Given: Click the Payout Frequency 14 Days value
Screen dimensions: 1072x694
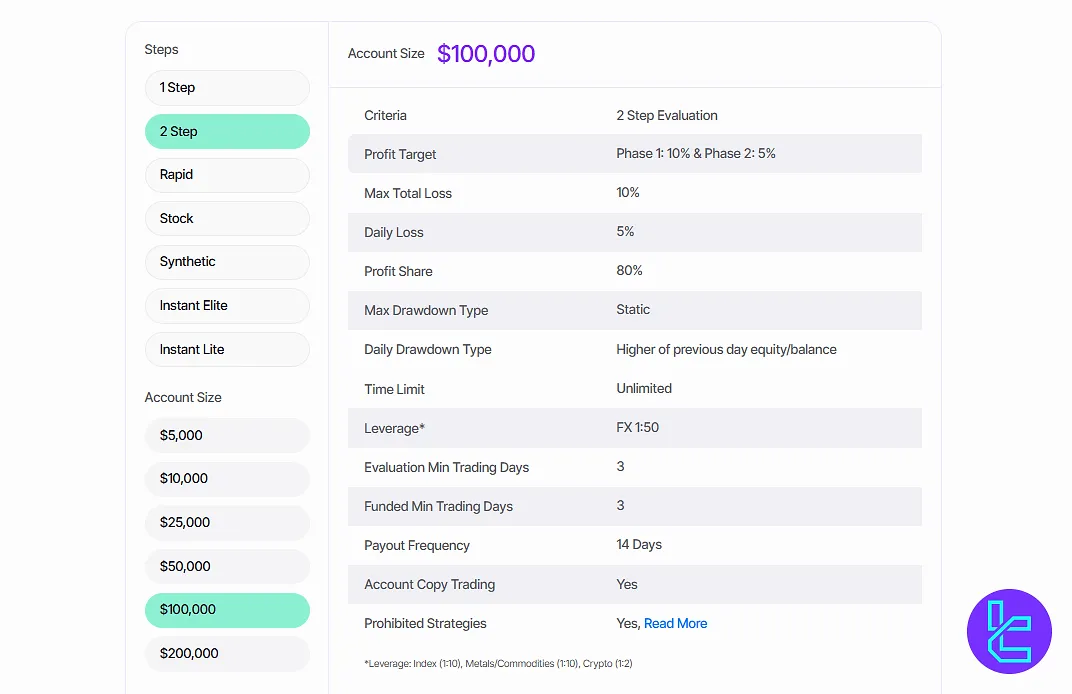Looking at the screenshot, I should click(639, 545).
